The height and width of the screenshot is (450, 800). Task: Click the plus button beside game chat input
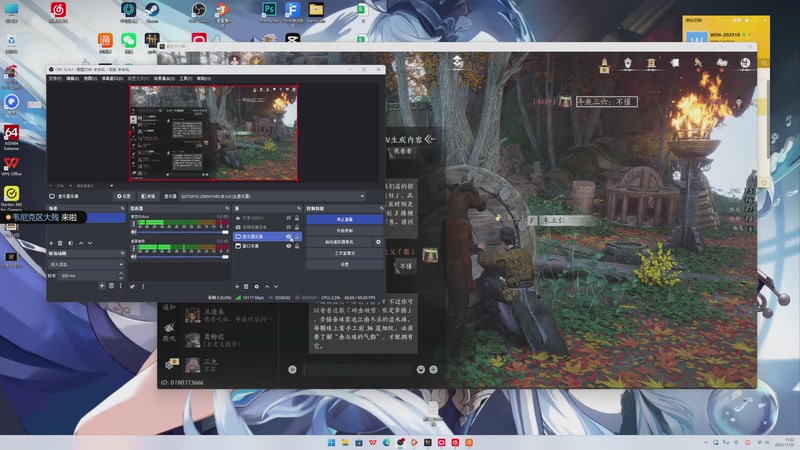point(433,369)
